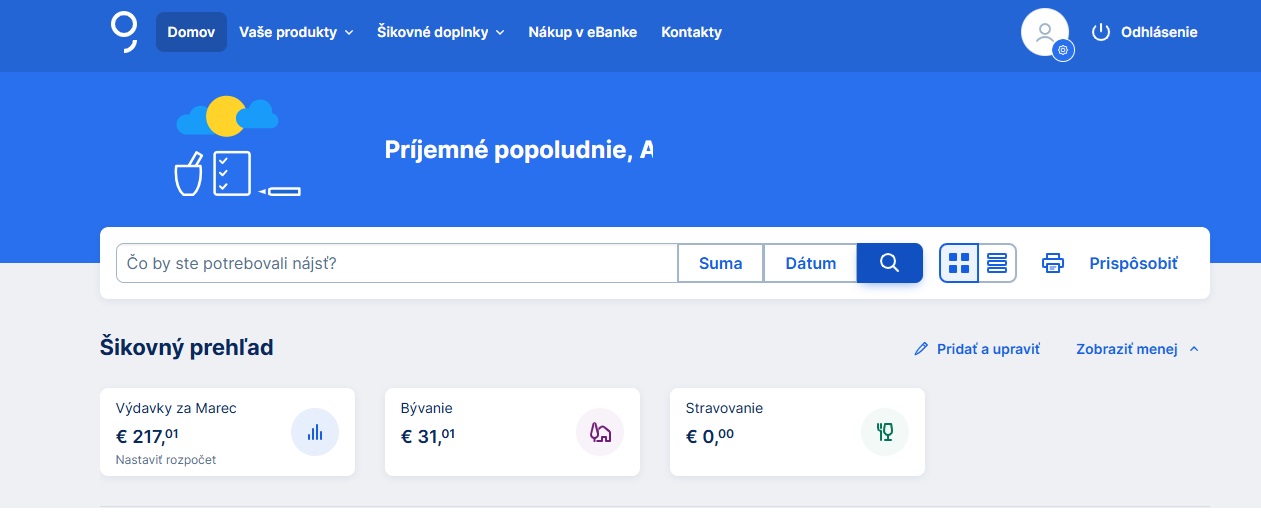Expand the Vaše produkty menu
Image resolution: width=1261 pixels, height=518 pixels.
[296, 32]
